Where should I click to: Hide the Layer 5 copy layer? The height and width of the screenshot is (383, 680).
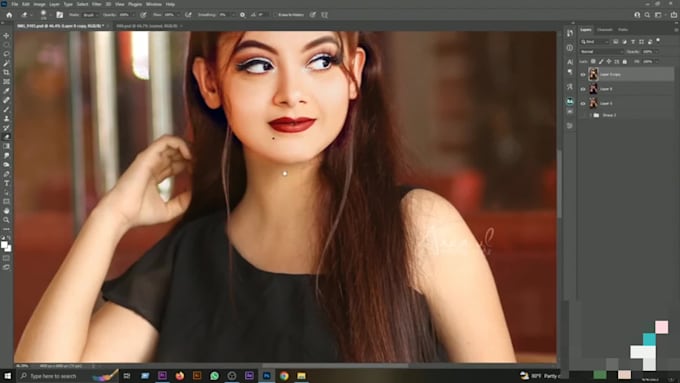tap(583, 75)
